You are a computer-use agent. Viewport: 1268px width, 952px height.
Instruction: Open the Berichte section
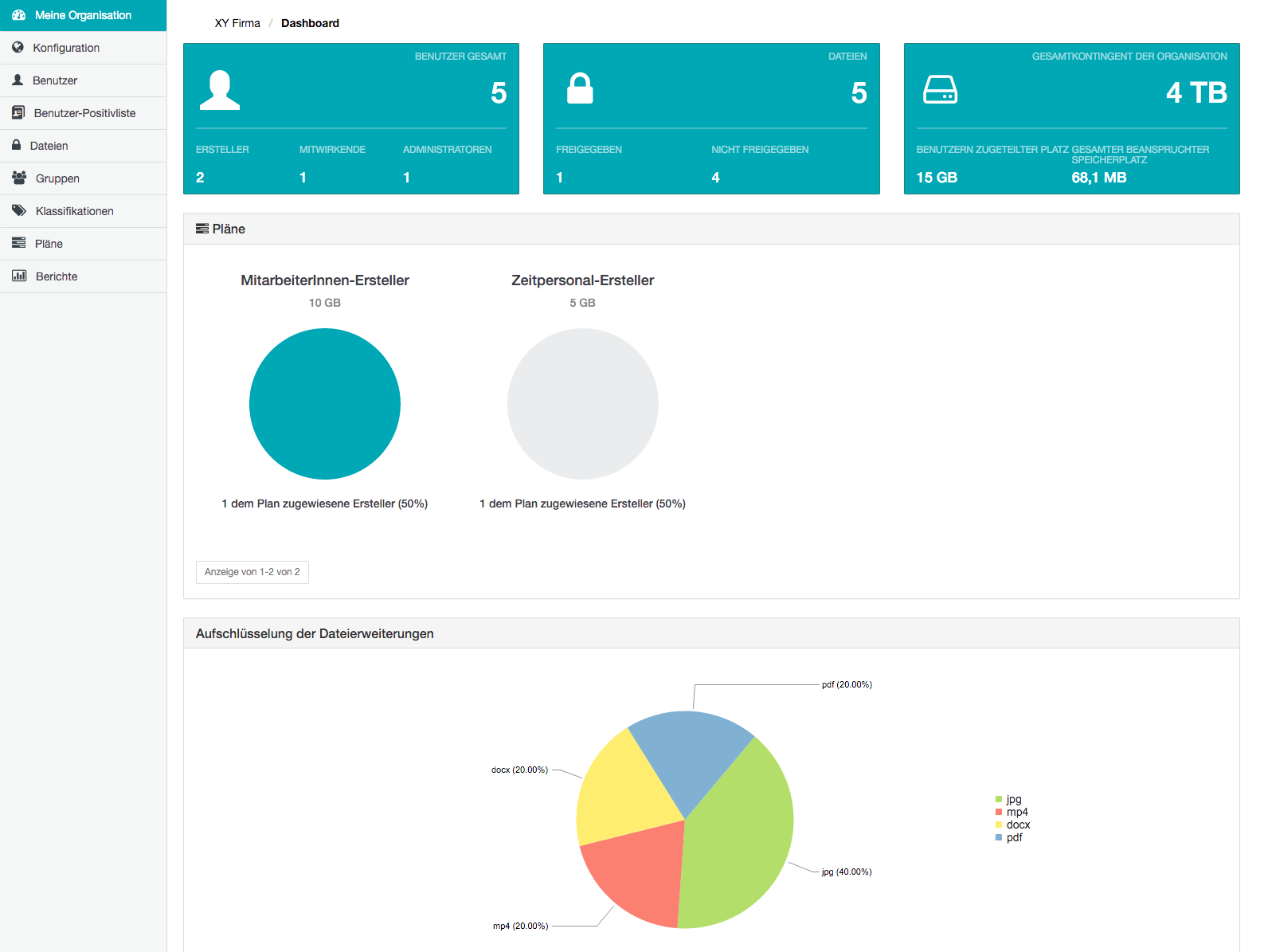coord(83,276)
